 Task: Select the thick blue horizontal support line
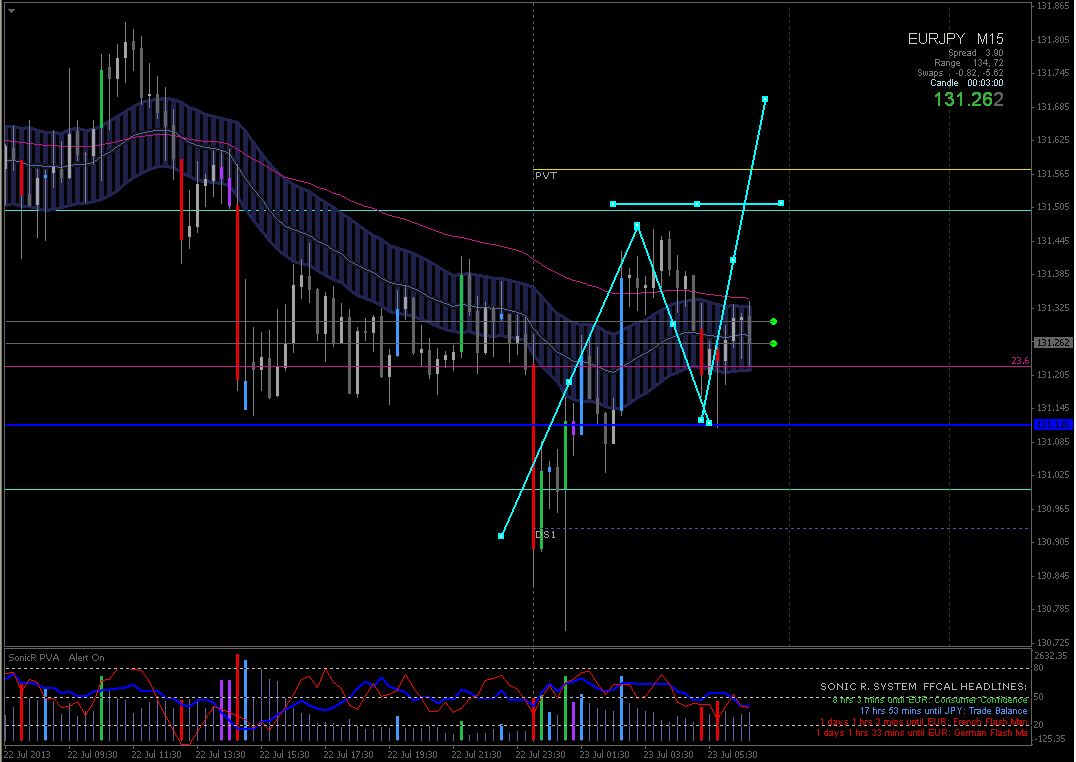pos(300,425)
